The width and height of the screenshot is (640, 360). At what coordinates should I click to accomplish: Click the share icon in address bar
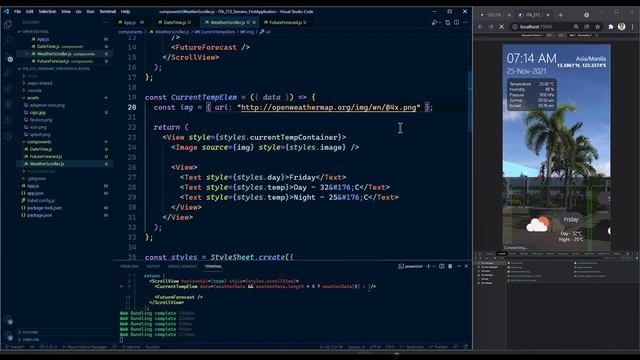click(x=587, y=27)
